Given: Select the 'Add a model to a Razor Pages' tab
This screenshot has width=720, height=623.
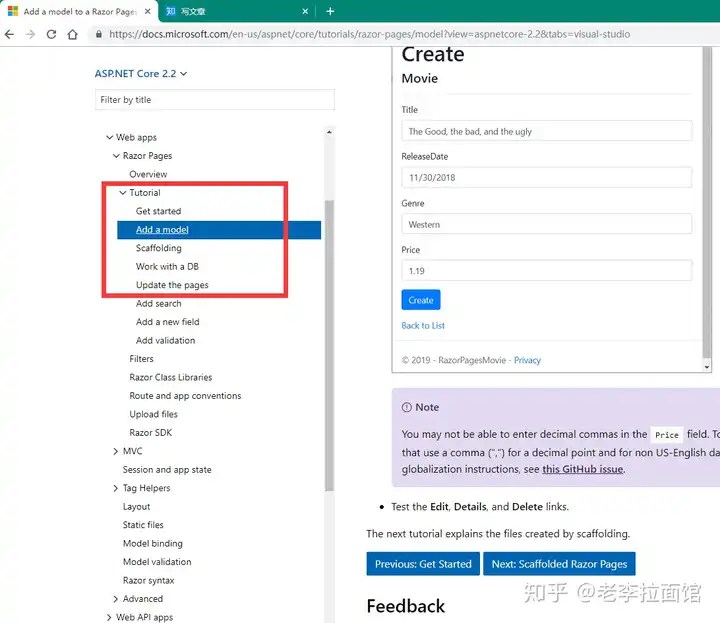Looking at the screenshot, I should [x=79, y=11].
